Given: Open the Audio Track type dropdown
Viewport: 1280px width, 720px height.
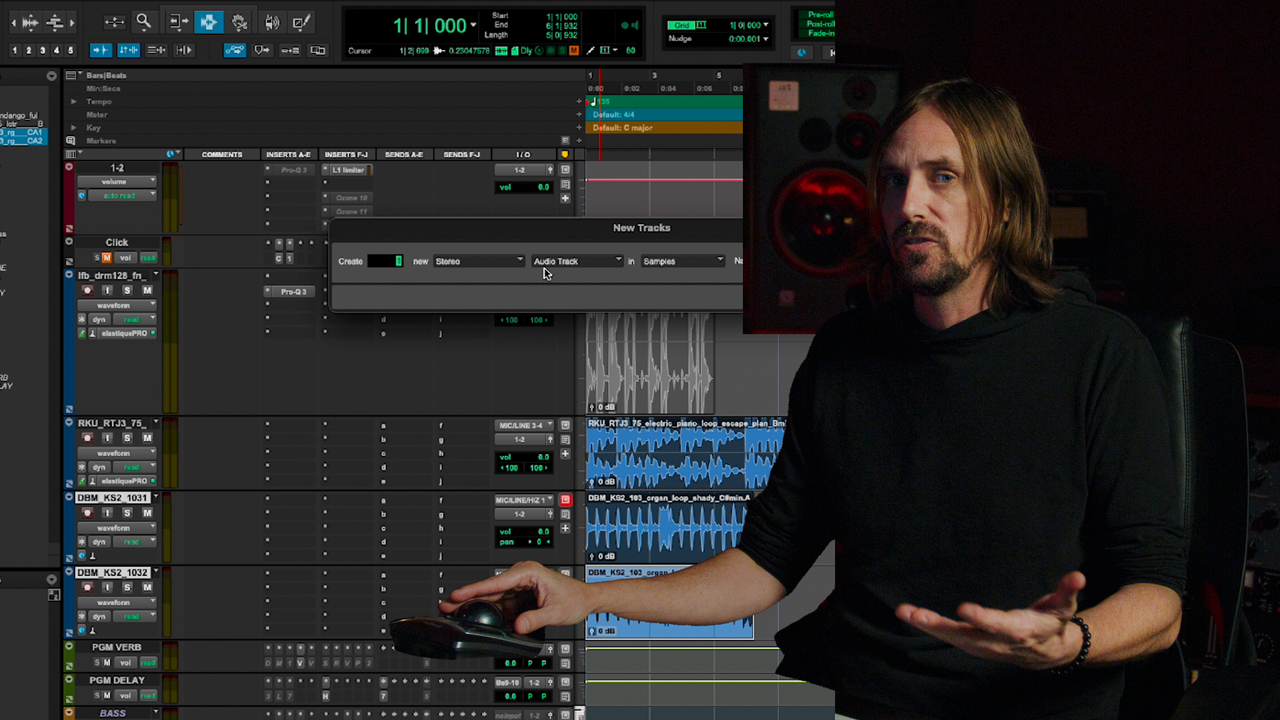Looking at the screenshot, I should coord(577,261).
